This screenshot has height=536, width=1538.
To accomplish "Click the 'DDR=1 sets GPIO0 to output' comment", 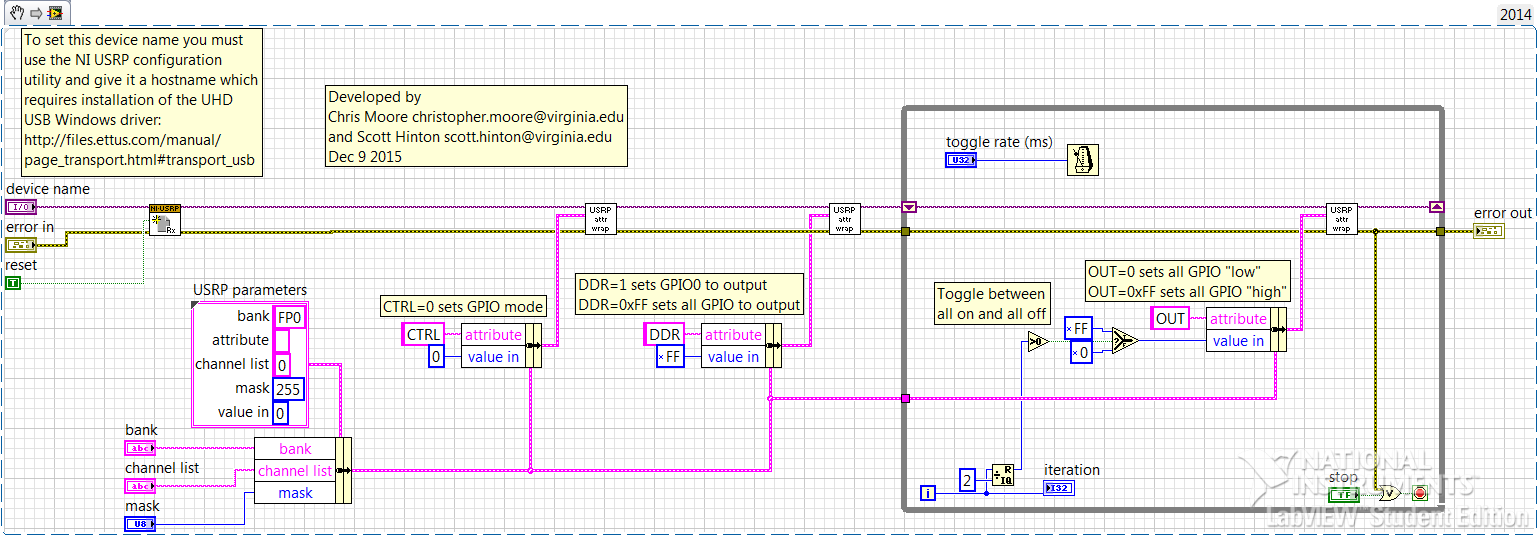I will point(690,294).
